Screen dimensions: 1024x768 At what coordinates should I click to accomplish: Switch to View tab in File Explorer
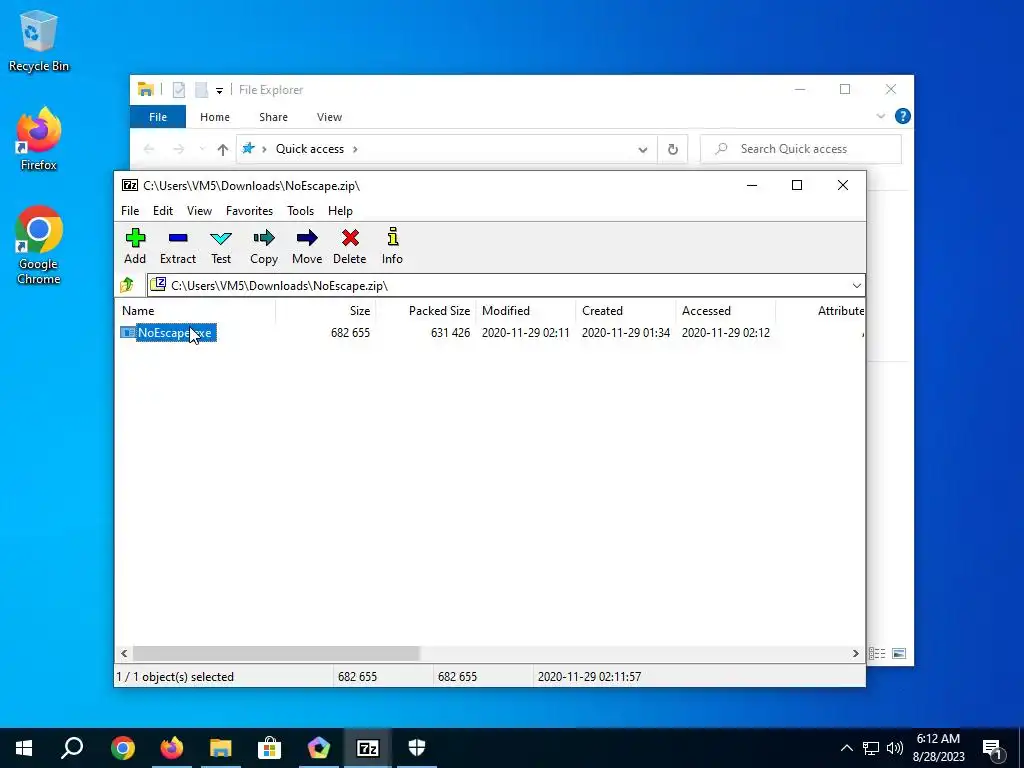329,117
